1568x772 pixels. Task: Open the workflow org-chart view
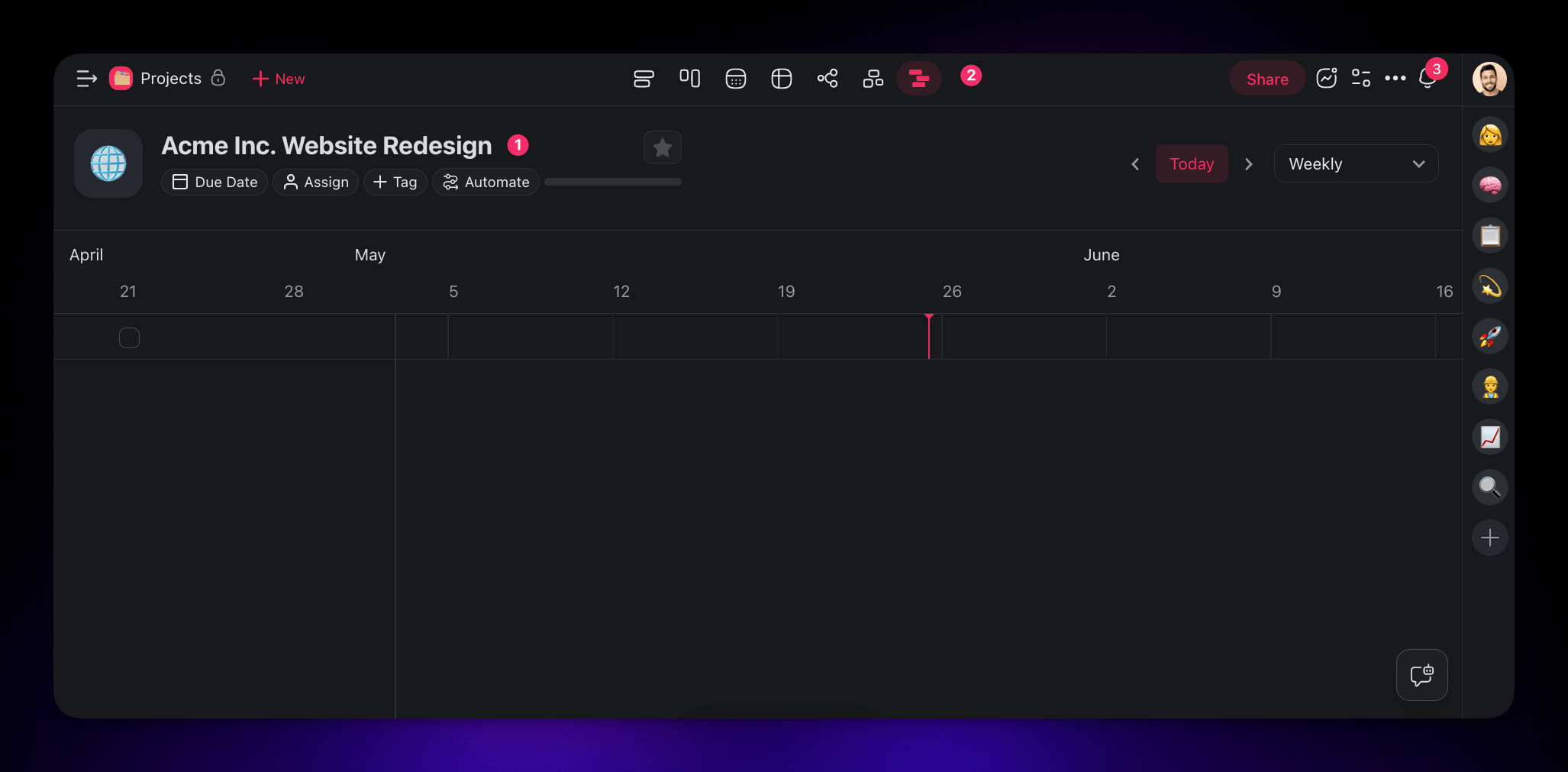tap(873, 78)
